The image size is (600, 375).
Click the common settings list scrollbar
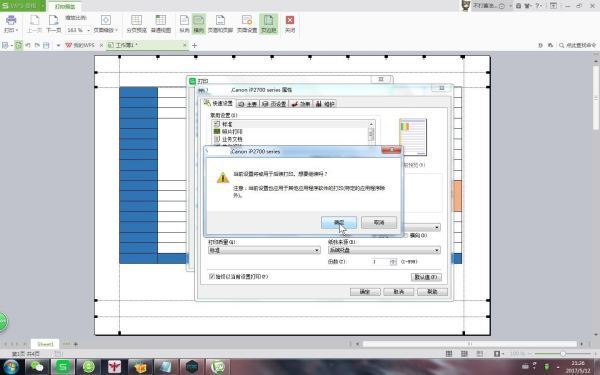point(371,133)
